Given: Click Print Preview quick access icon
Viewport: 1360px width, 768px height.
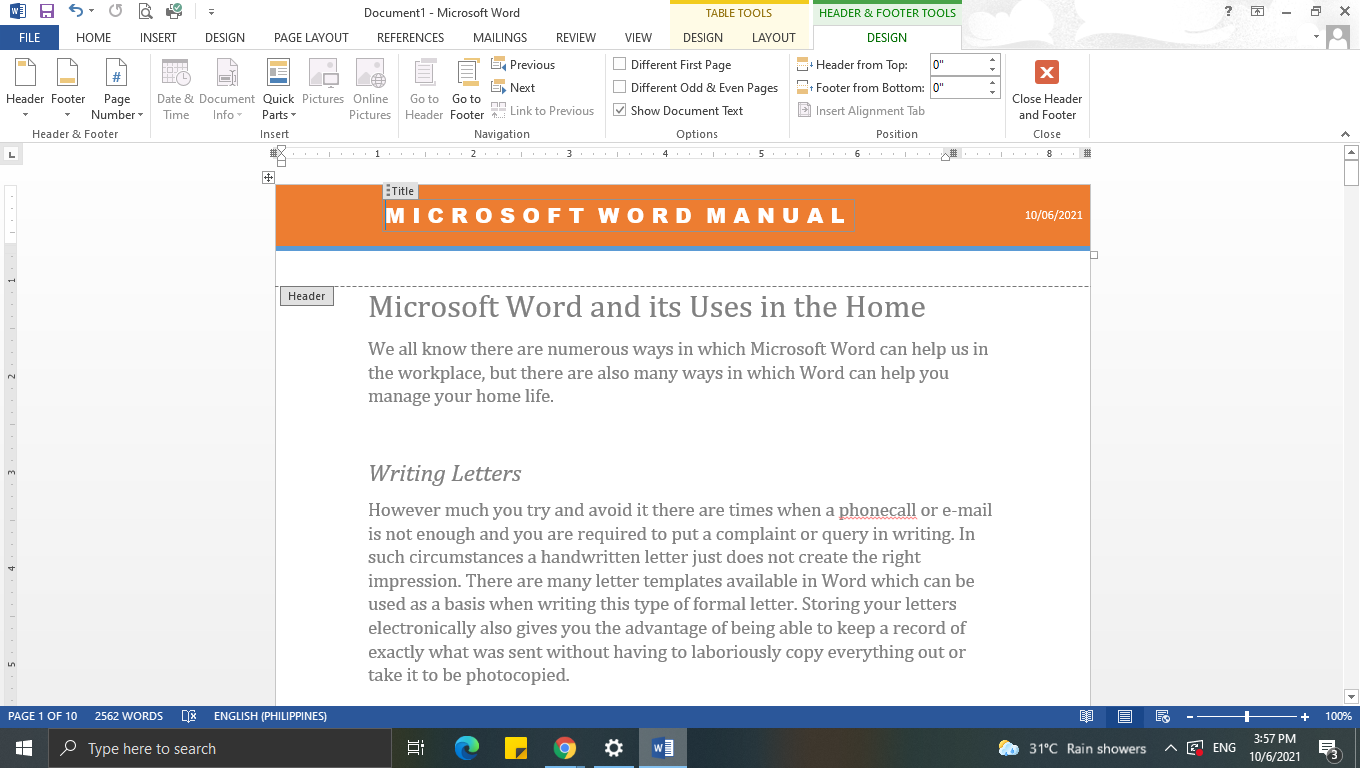Looking at the screenshot, I should [145, 12].
